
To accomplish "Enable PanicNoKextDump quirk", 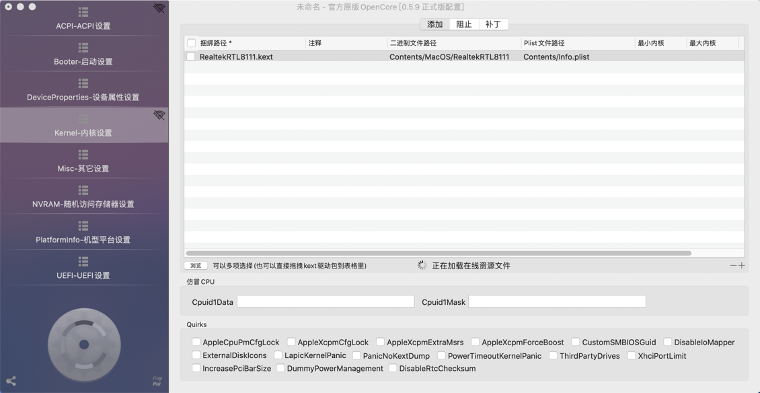I will tap(356, 356).
